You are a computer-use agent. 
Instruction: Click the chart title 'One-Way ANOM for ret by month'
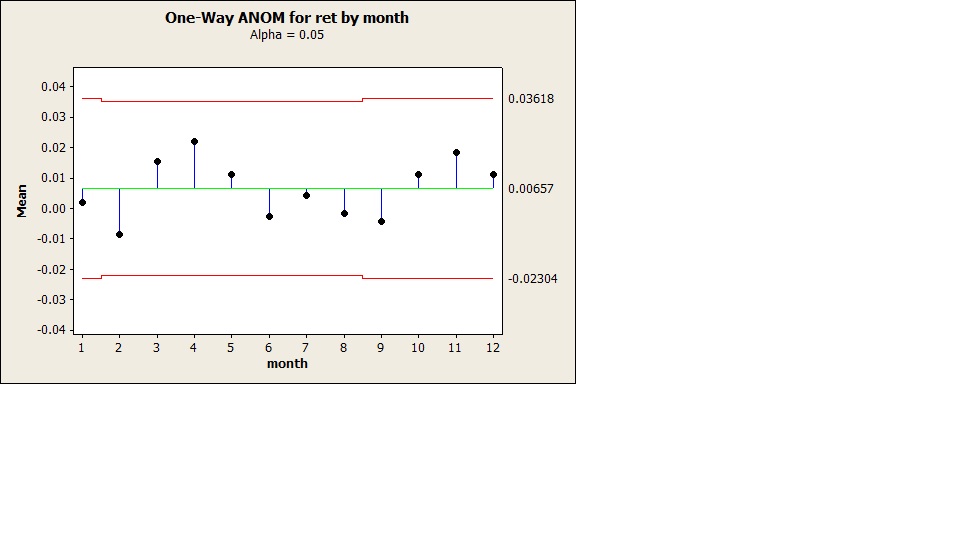coord(287,18)
